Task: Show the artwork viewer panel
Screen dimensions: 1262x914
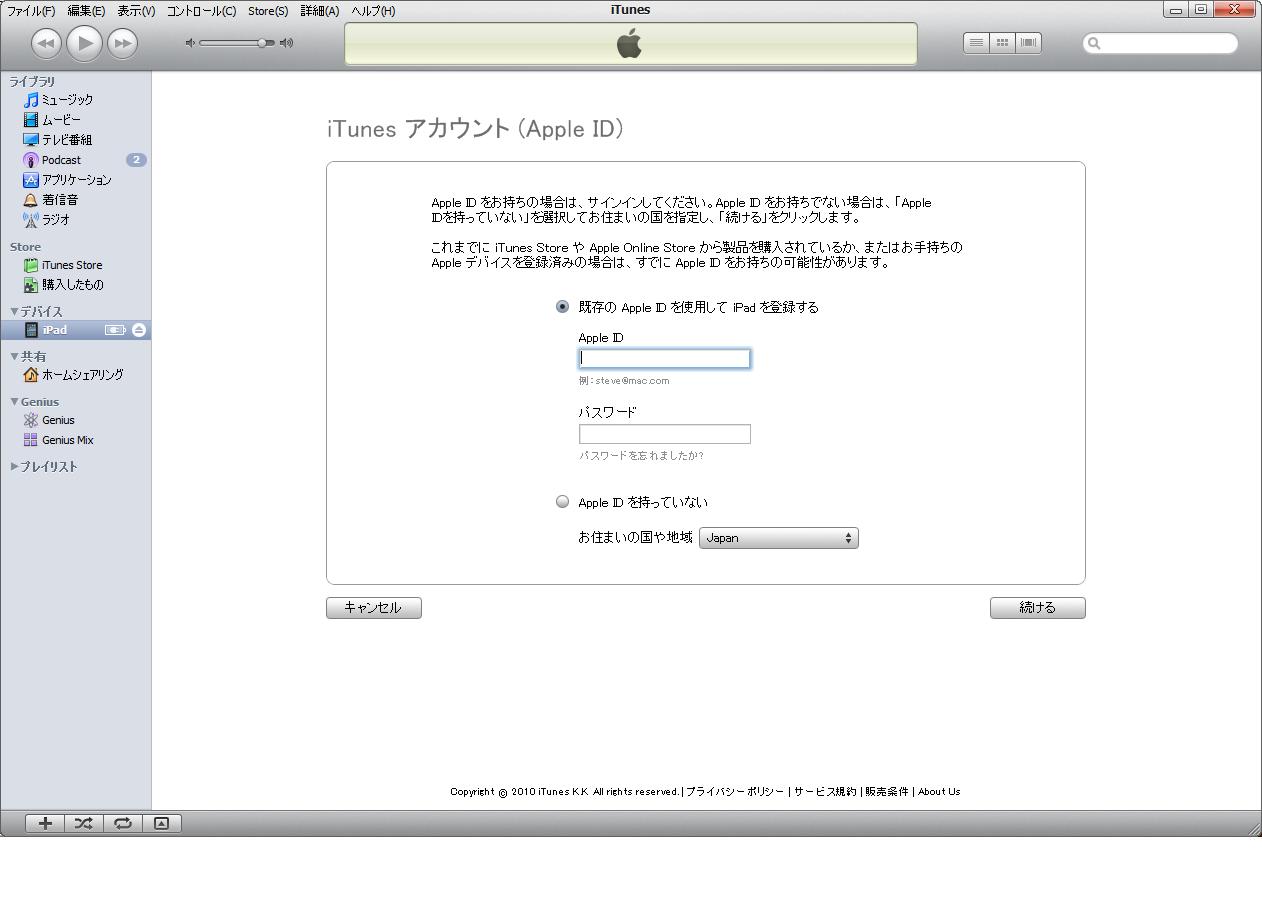Action: coord(162,824)
